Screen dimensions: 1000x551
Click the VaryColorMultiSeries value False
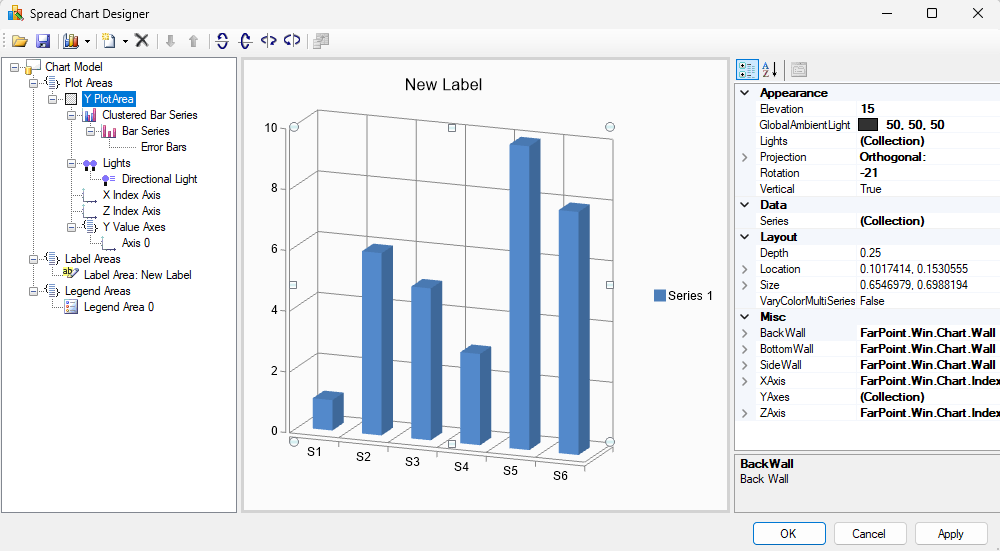coord(929,301)
